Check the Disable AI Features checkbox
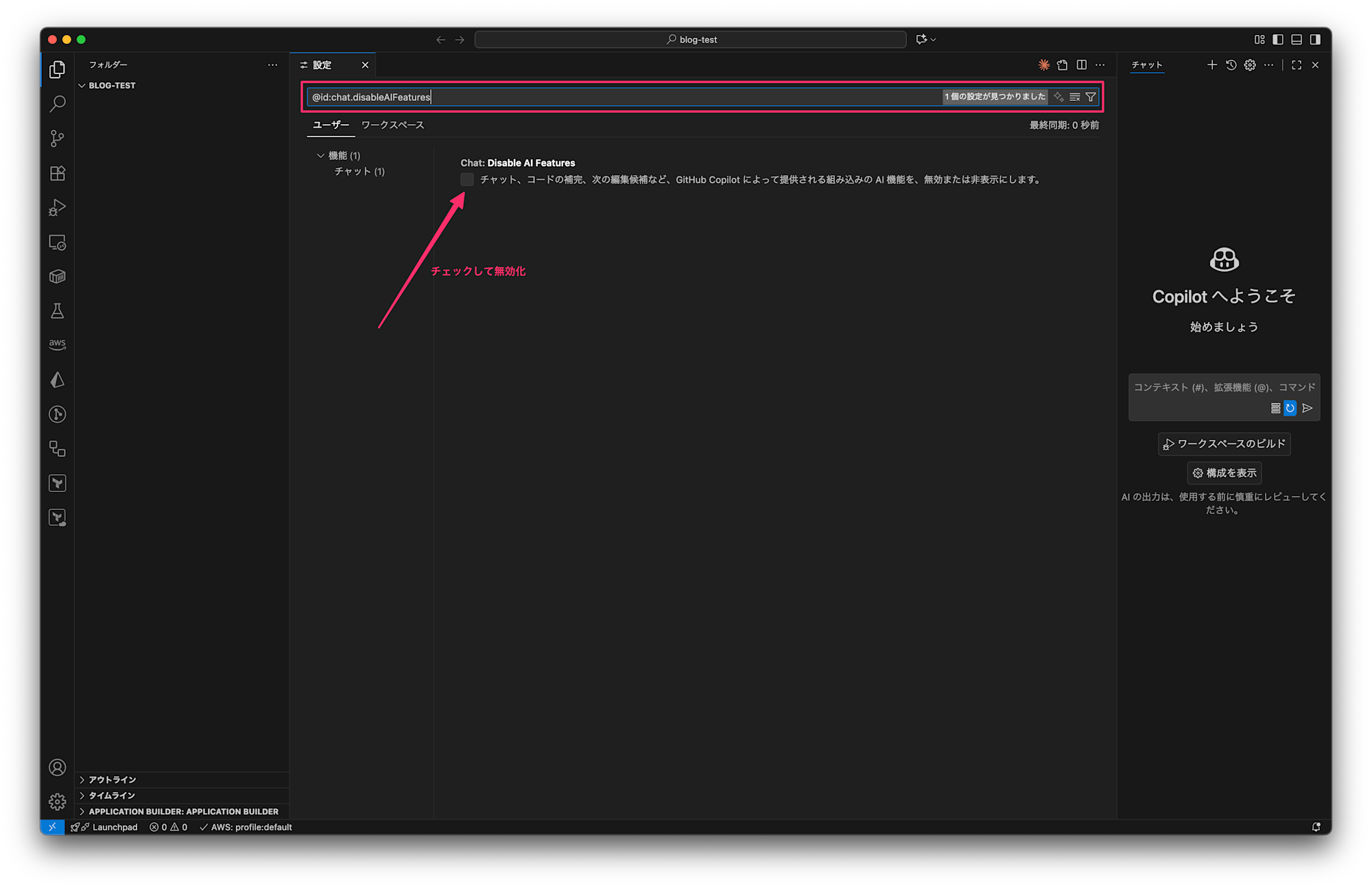Viewport: 1372px width, 888px height. 467,180
